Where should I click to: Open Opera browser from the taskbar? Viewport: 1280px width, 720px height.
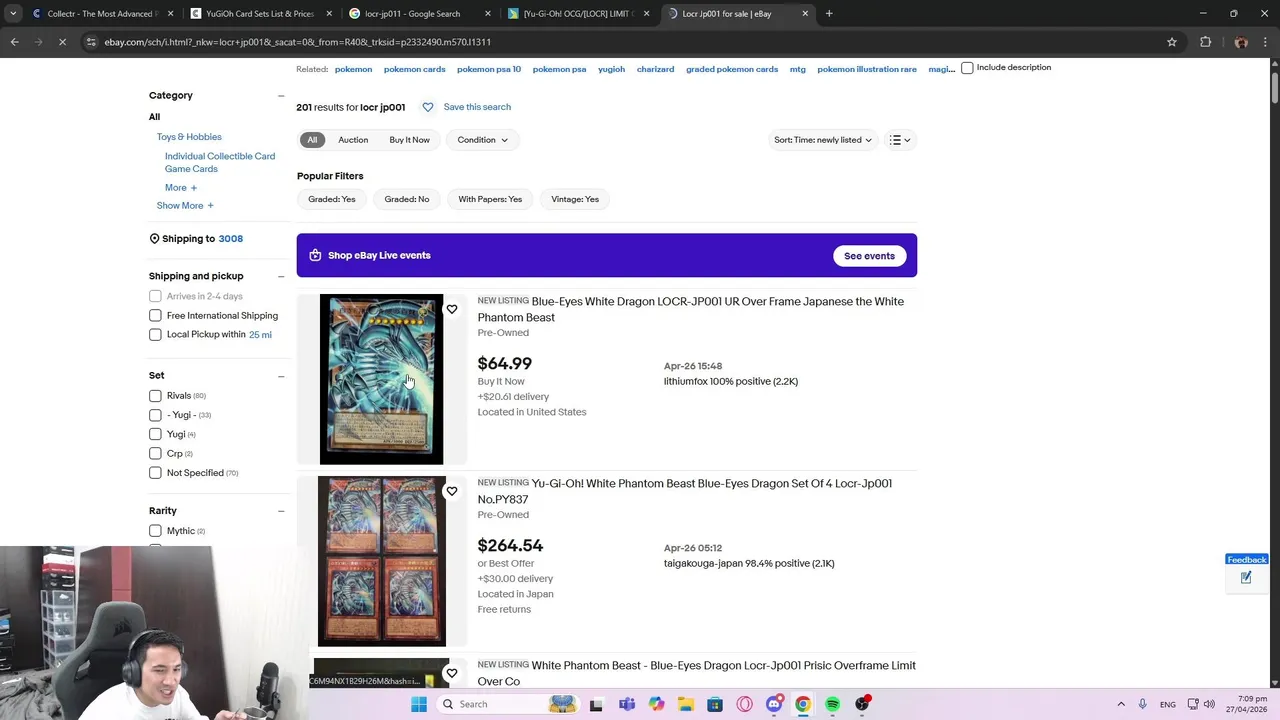pos(744,704)
